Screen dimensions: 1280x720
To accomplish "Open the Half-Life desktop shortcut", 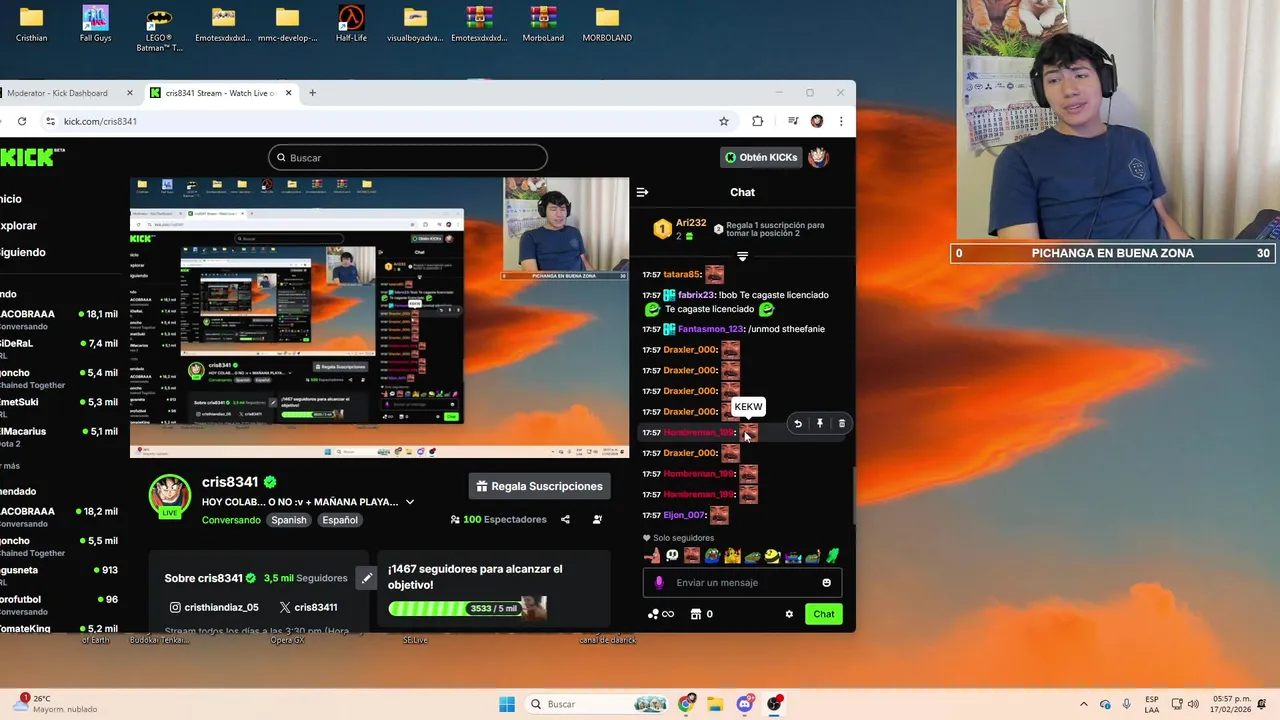I will [x=351, y=25].
